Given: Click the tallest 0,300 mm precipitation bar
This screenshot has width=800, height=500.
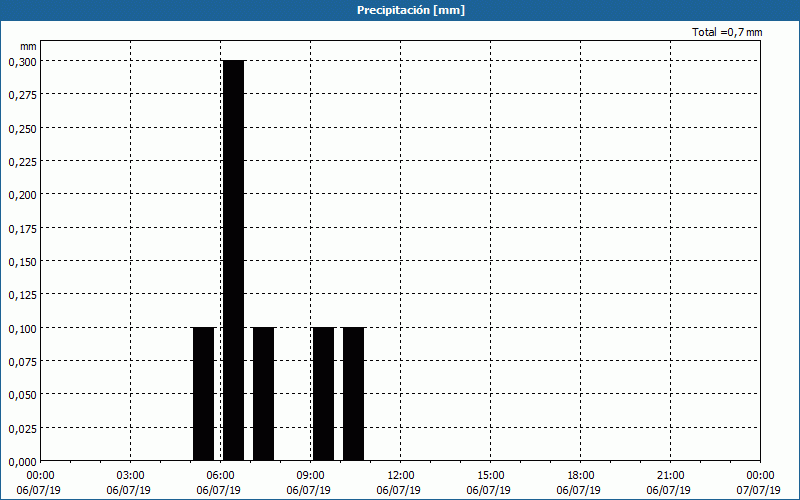Looking at the screenshot, I should tap(234, 260).
